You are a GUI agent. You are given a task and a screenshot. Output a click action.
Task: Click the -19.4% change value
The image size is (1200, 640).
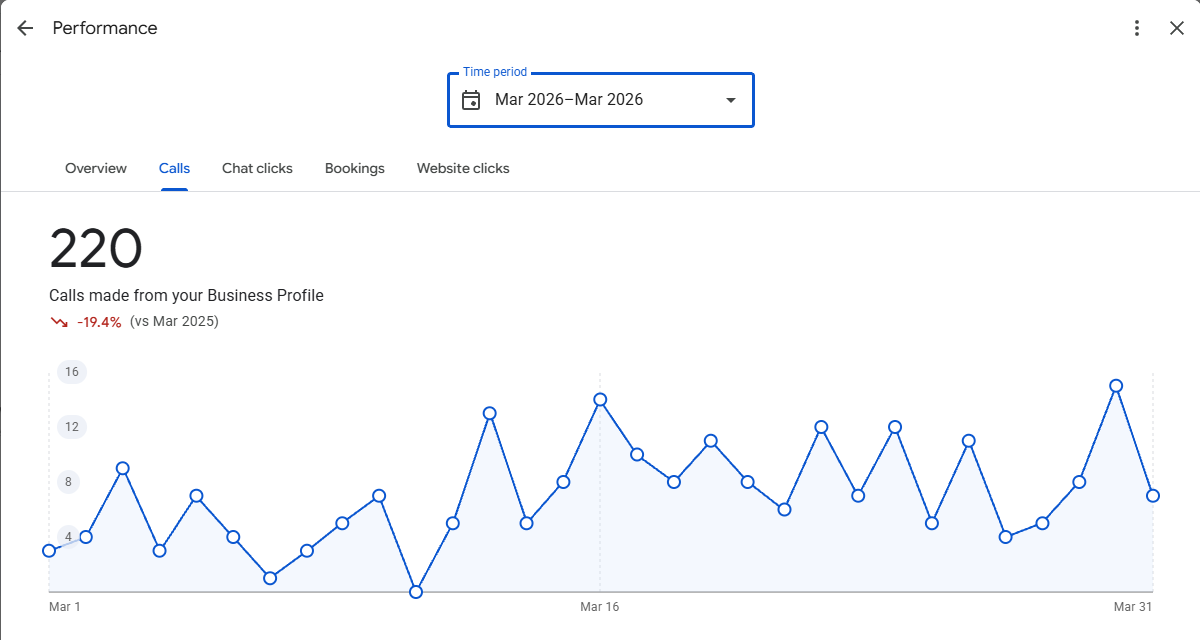[99, 322]
